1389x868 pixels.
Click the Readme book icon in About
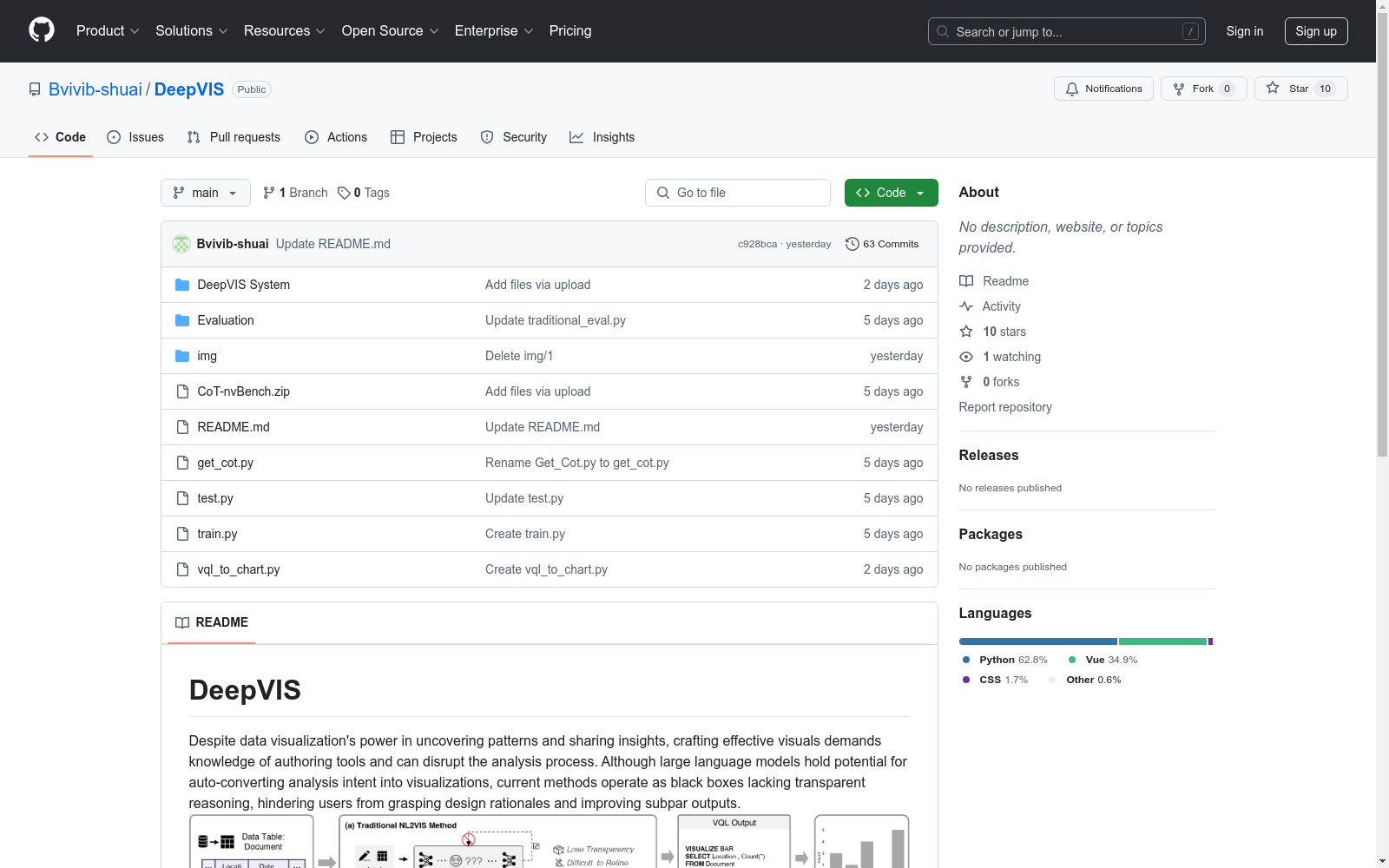coord(966,281)
